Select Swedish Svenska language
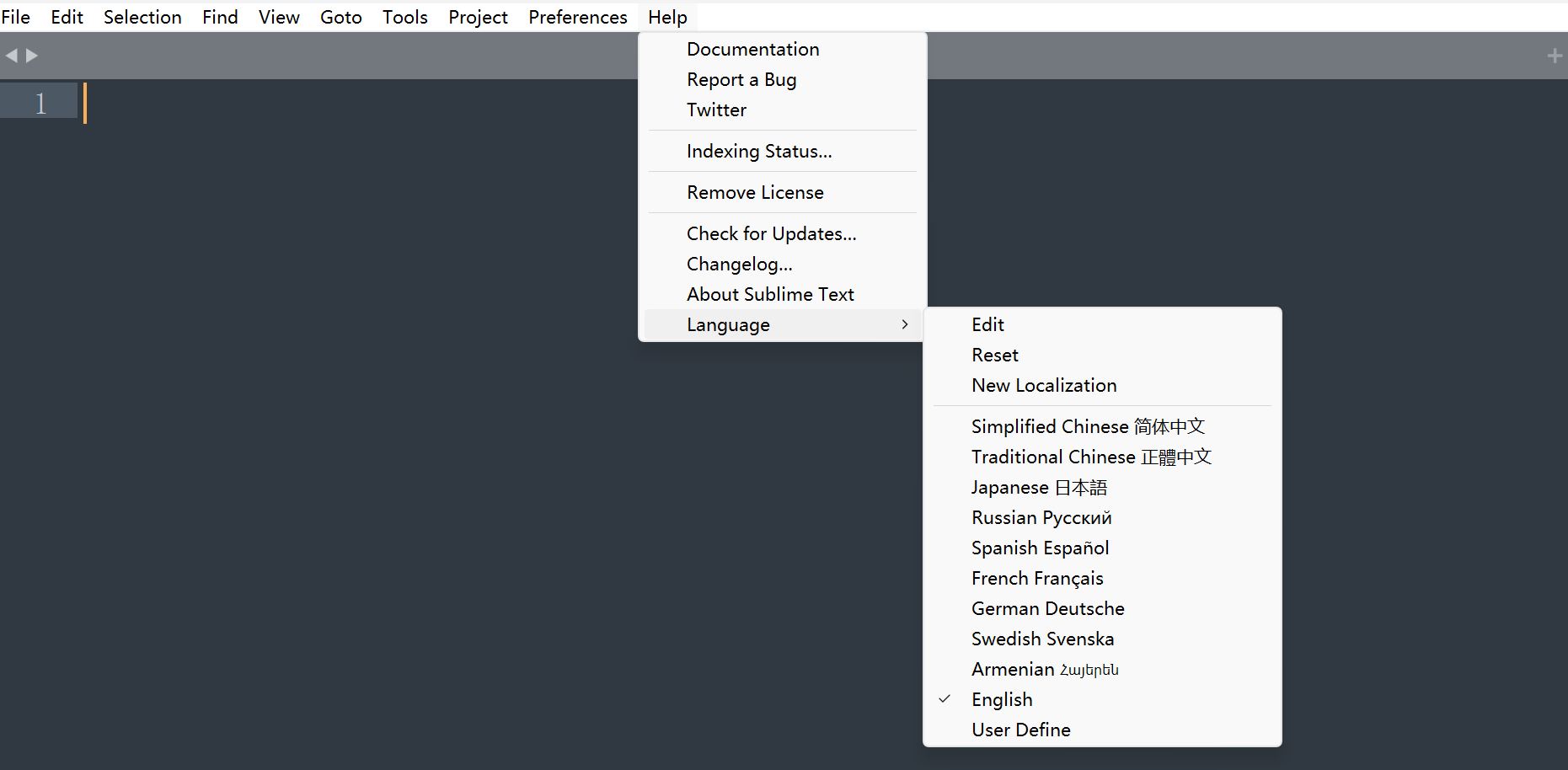Image resolution: width=1568 pixels, height=770 pixels. 1102,639
